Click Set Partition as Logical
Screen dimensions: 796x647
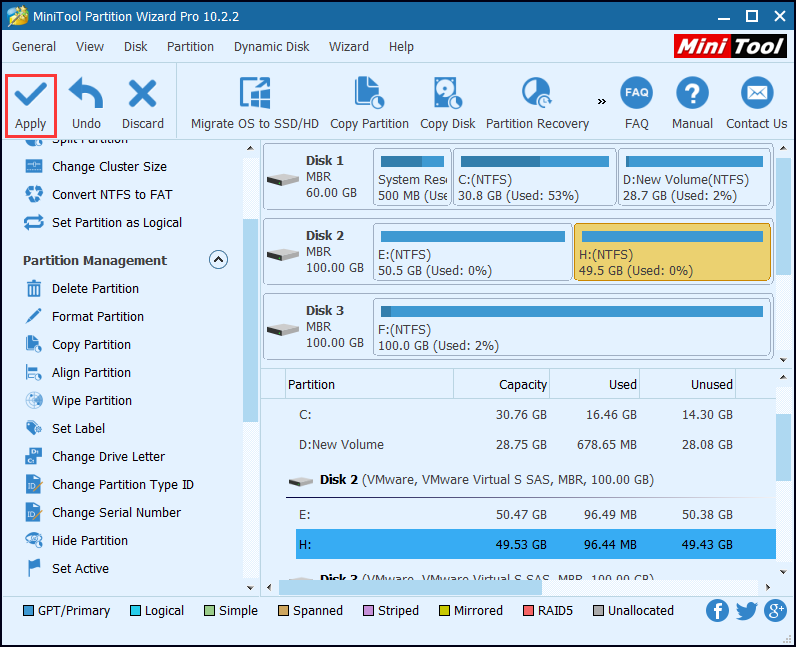[103, 222]
